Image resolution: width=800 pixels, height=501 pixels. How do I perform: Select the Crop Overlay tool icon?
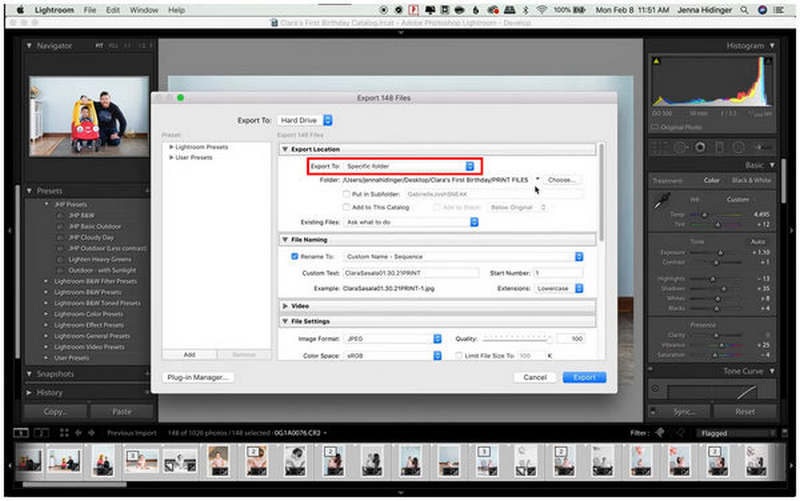tap(660, 147)
